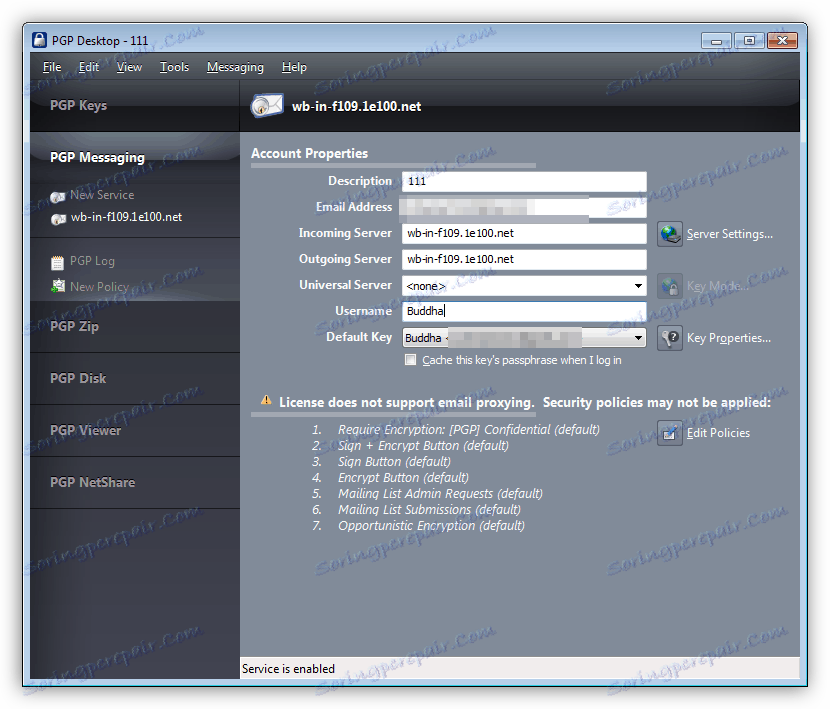Click the Edit Policies link
The image size is (830, 709).
pos(718,433)
